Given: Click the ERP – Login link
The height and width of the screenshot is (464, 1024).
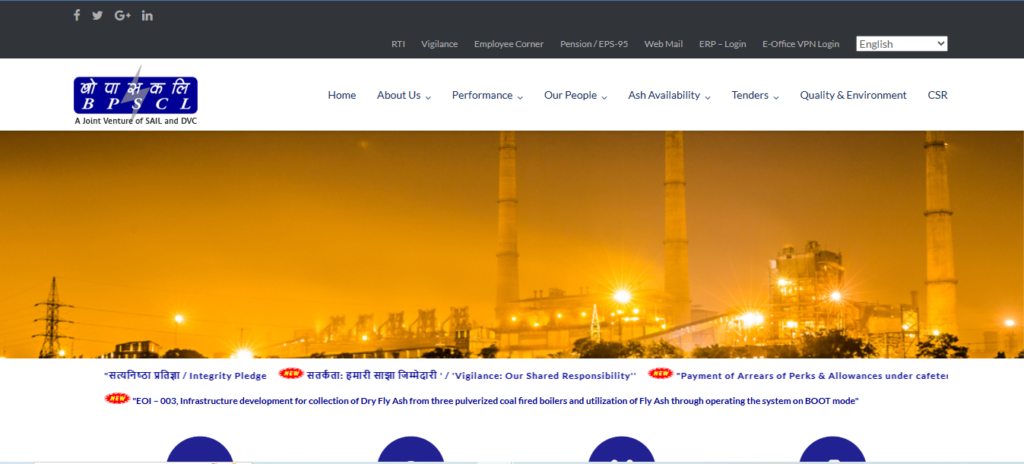Looking at the screenshot, I should tap(722, 44).
